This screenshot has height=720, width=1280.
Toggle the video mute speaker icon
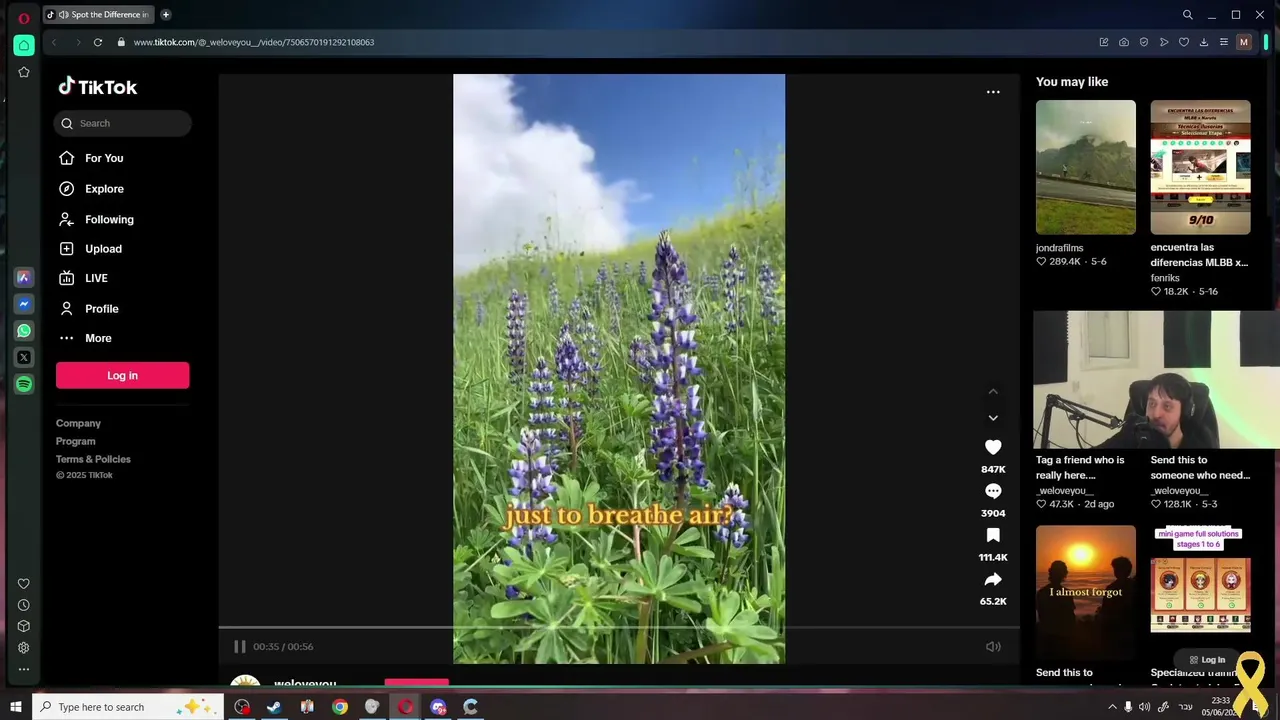click(993, 646)
